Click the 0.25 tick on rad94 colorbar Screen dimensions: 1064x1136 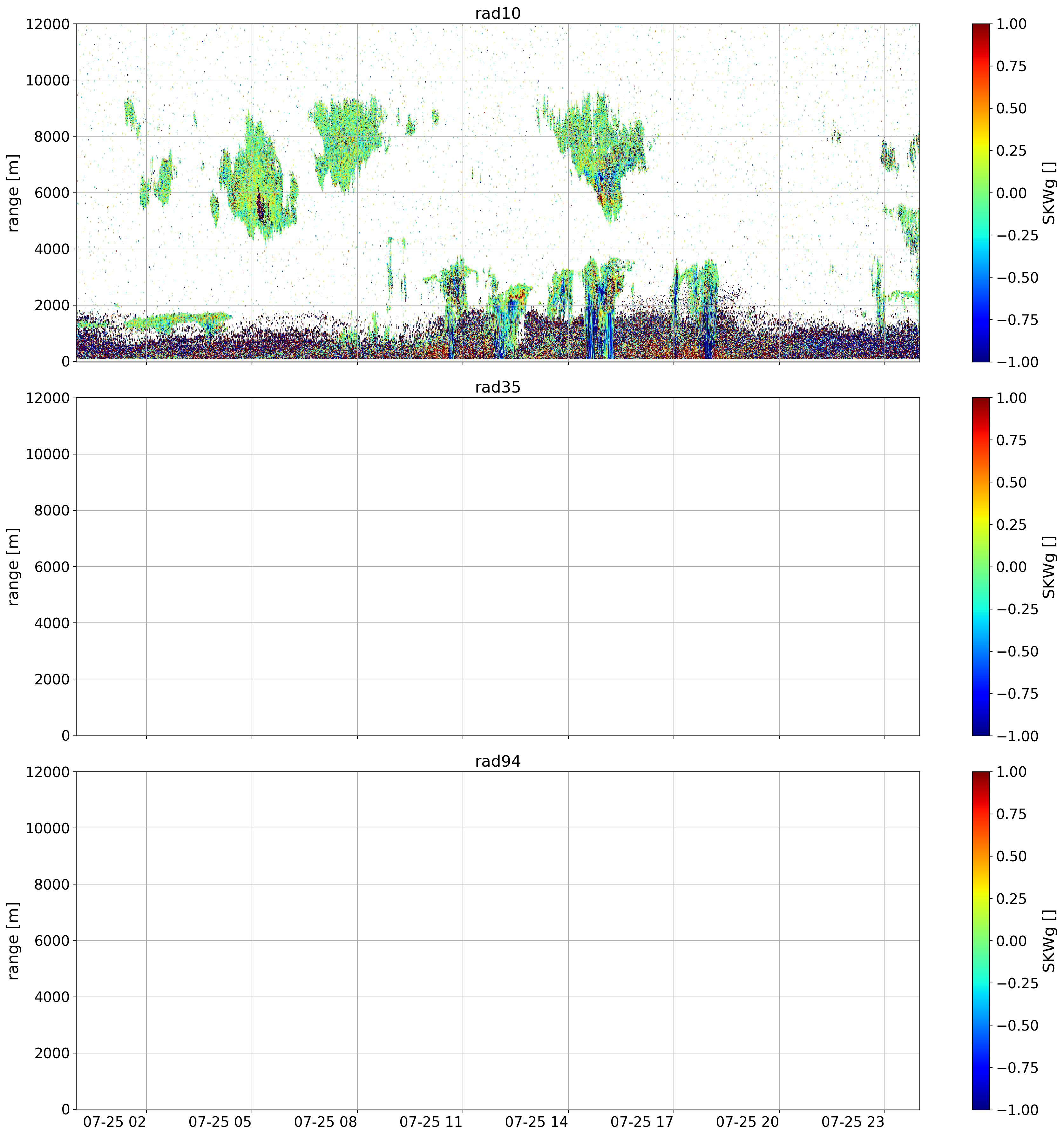click(1011, 899)
